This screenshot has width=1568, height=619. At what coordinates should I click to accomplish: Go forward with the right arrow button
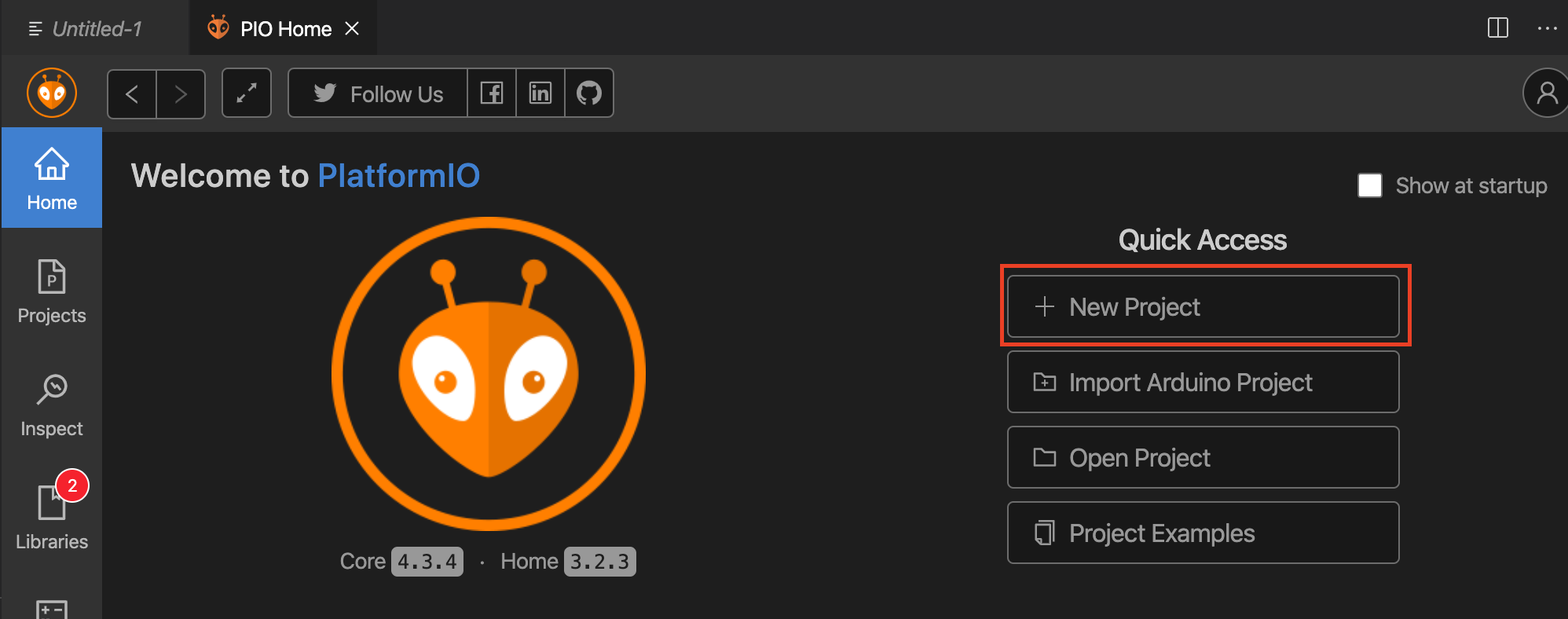coord(181,93)
